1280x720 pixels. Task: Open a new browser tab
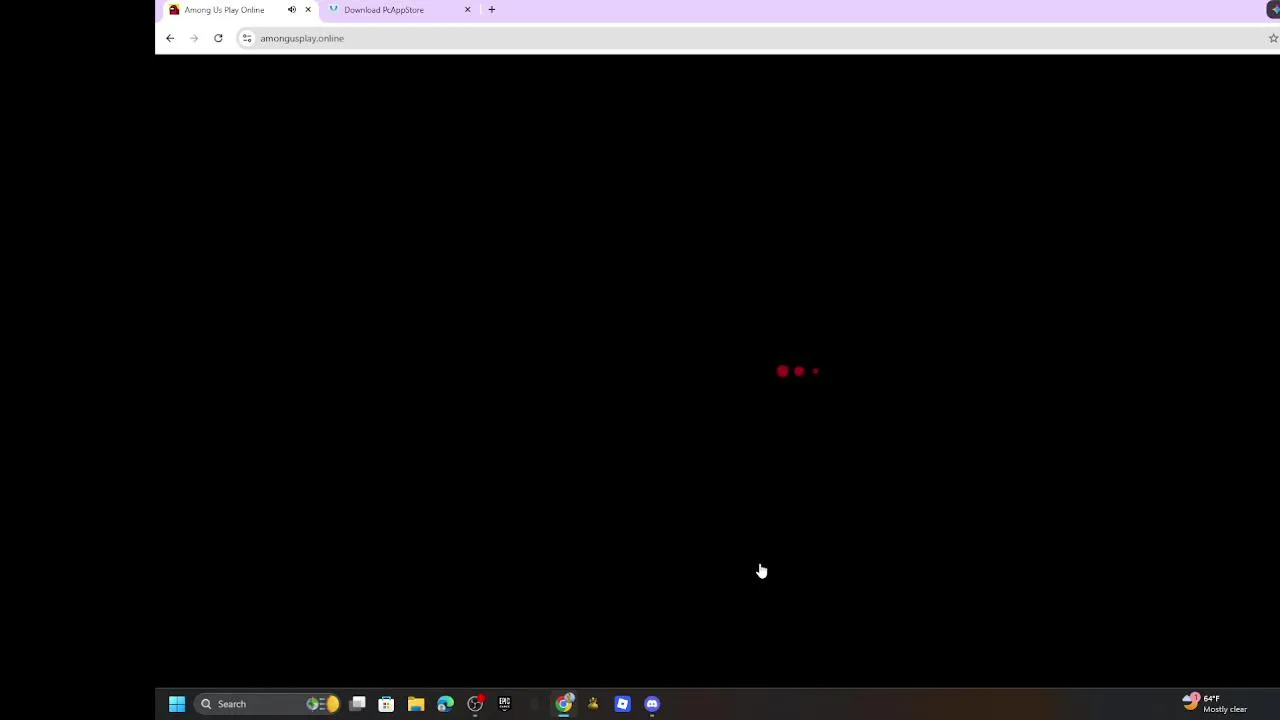coord(491,10)
